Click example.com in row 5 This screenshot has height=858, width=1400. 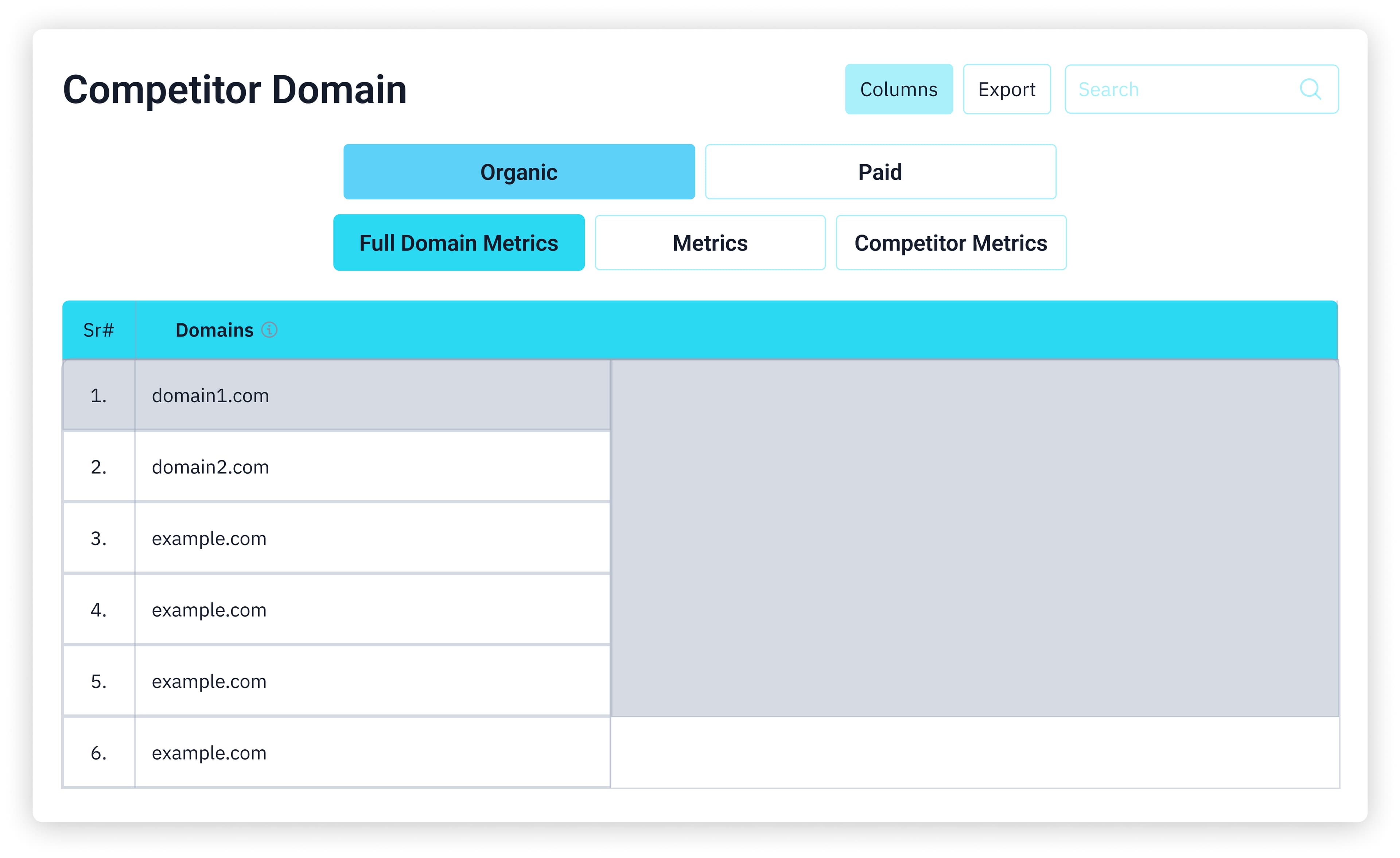tap(209, 681)
